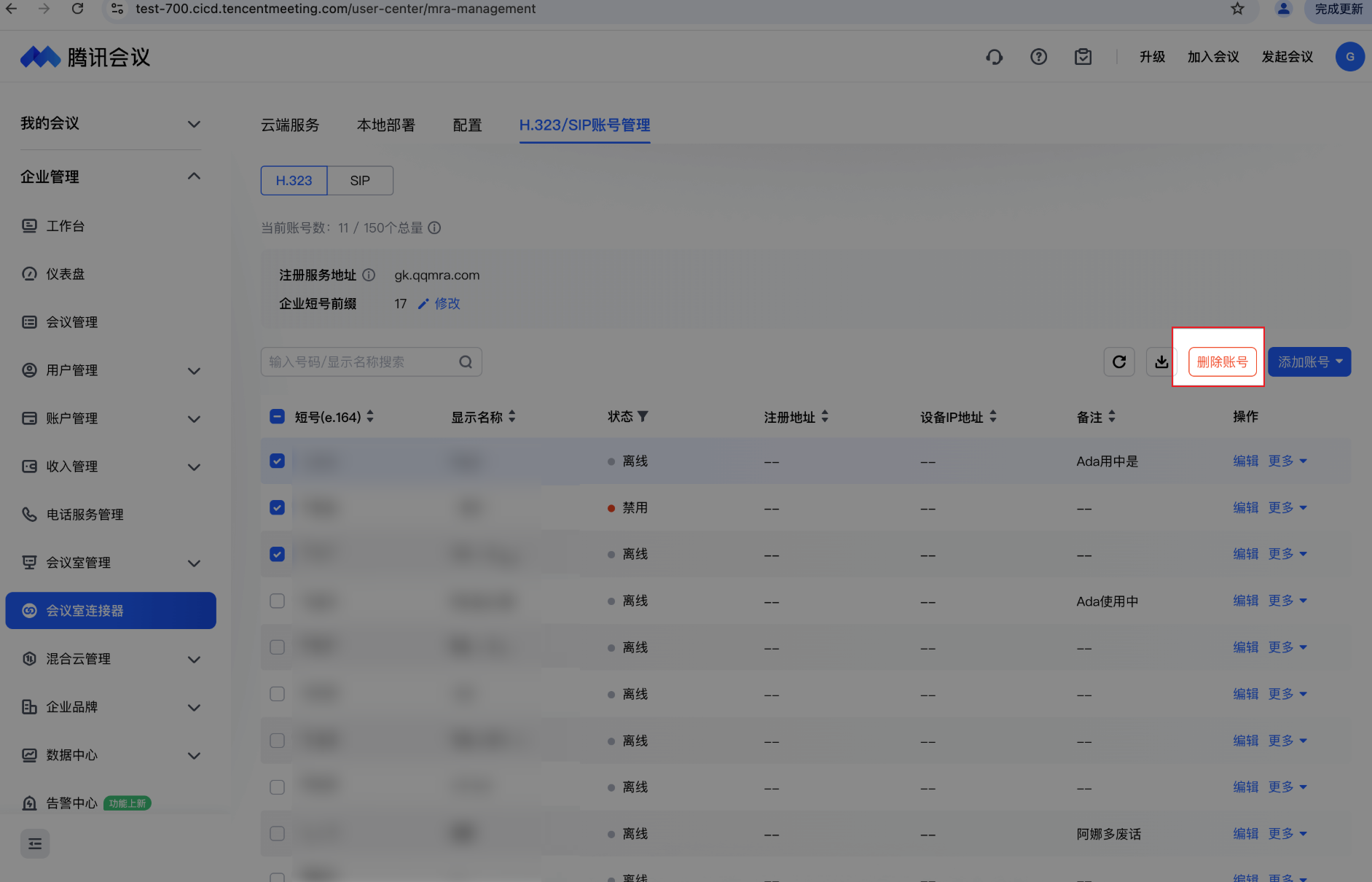Screen dimensions: 1372x882
Task: Show info tooltip for account quota
Action: pyautogui.click(x=434, y=228)
